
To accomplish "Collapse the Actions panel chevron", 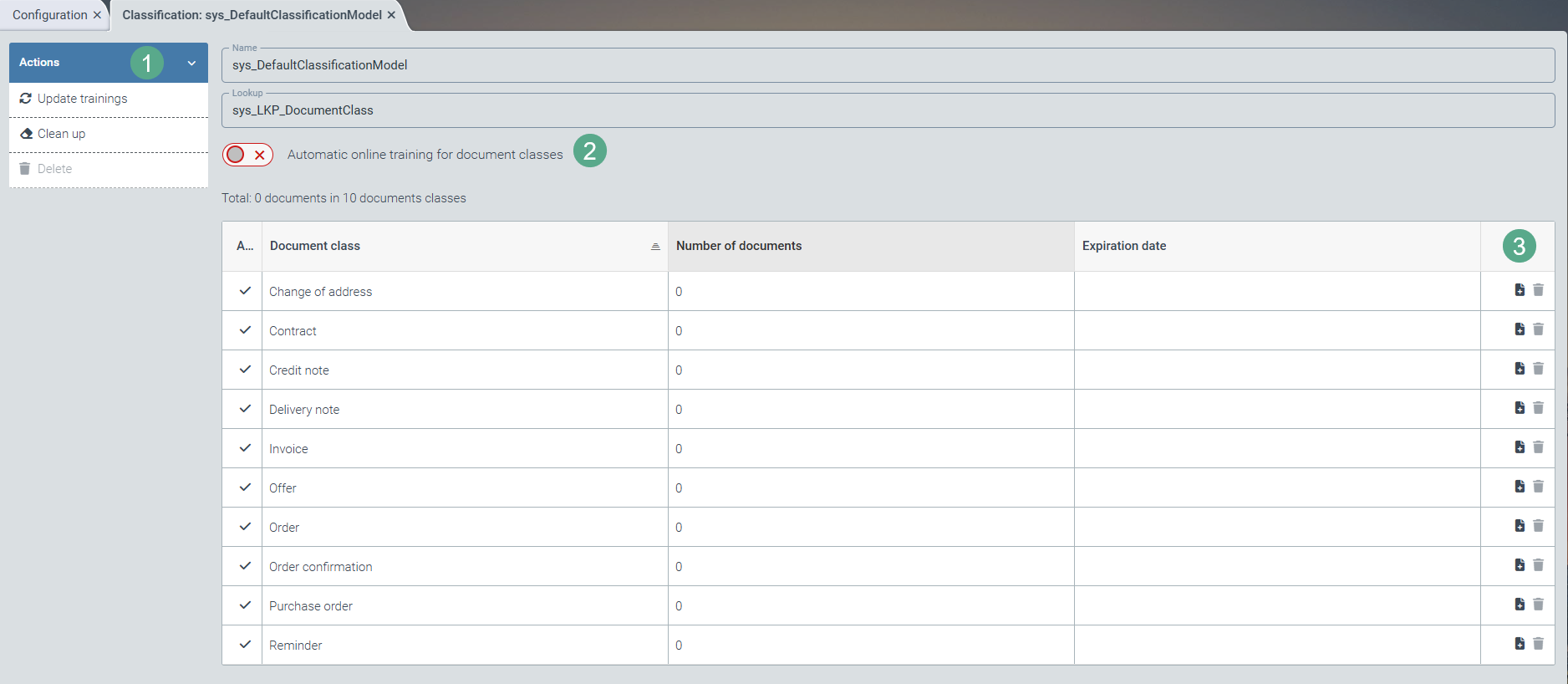I will [191, 63].
